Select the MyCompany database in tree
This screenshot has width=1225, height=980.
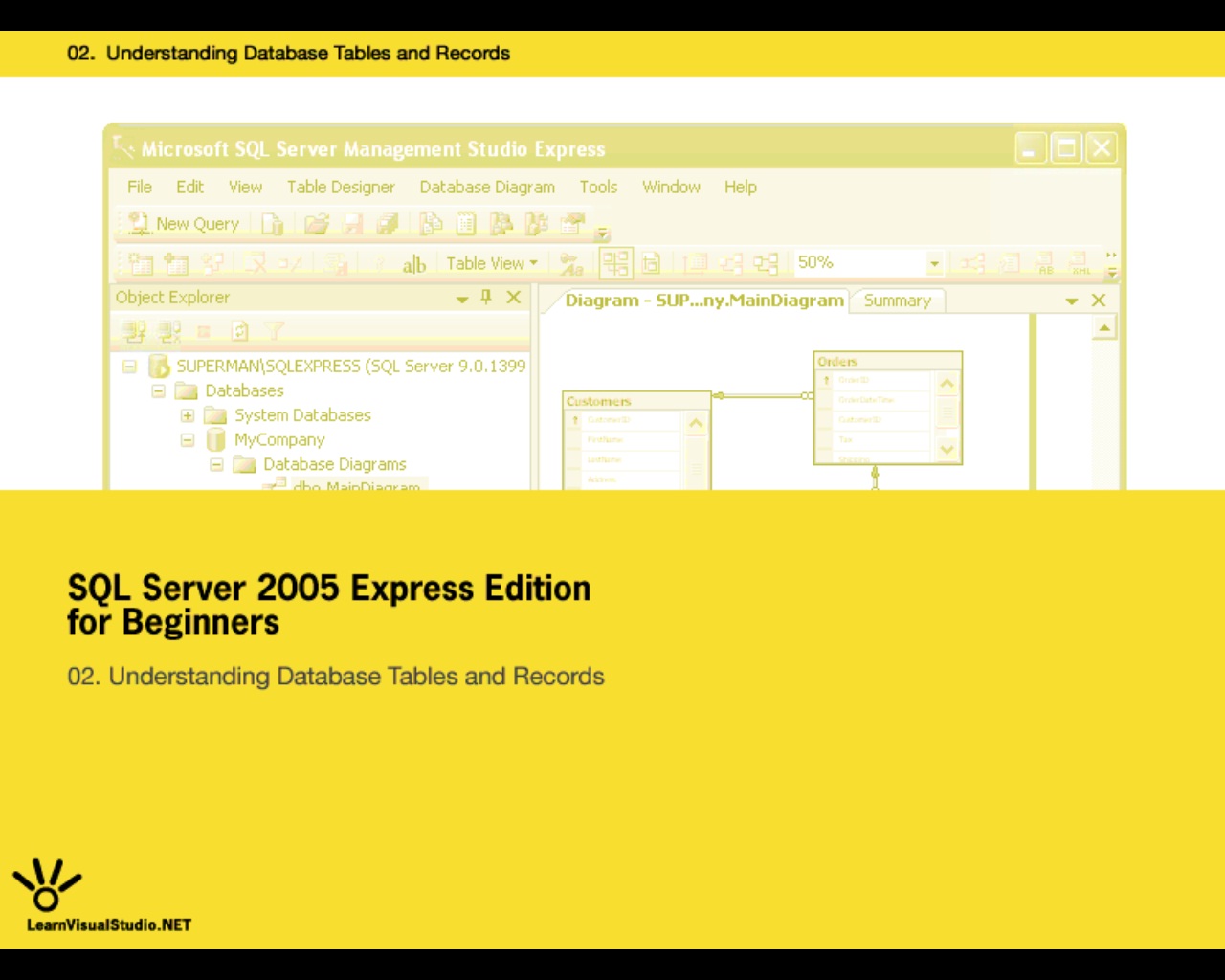[x=279, y=440]
